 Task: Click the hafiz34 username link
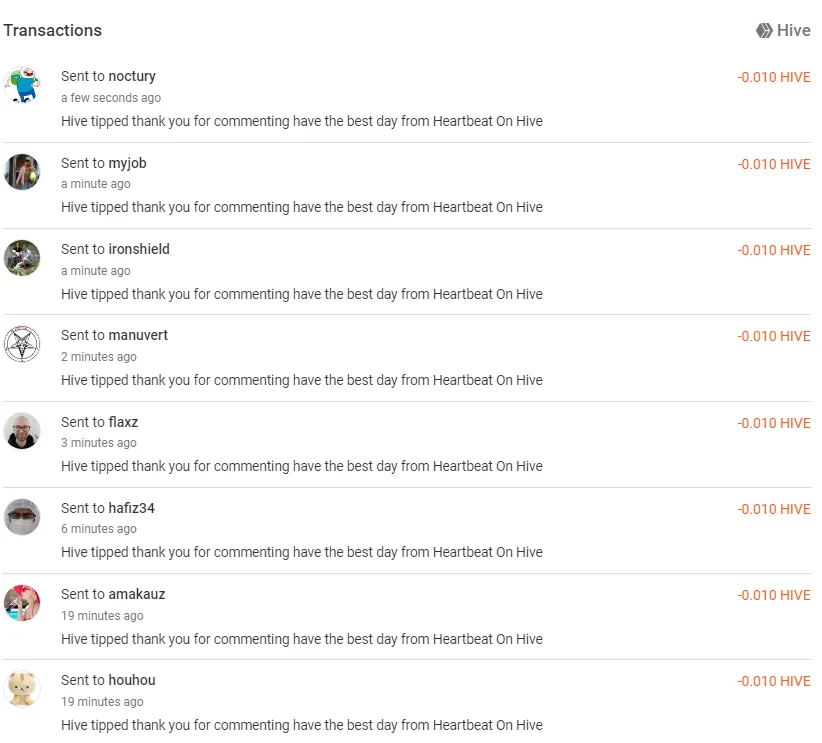point(132,508)
